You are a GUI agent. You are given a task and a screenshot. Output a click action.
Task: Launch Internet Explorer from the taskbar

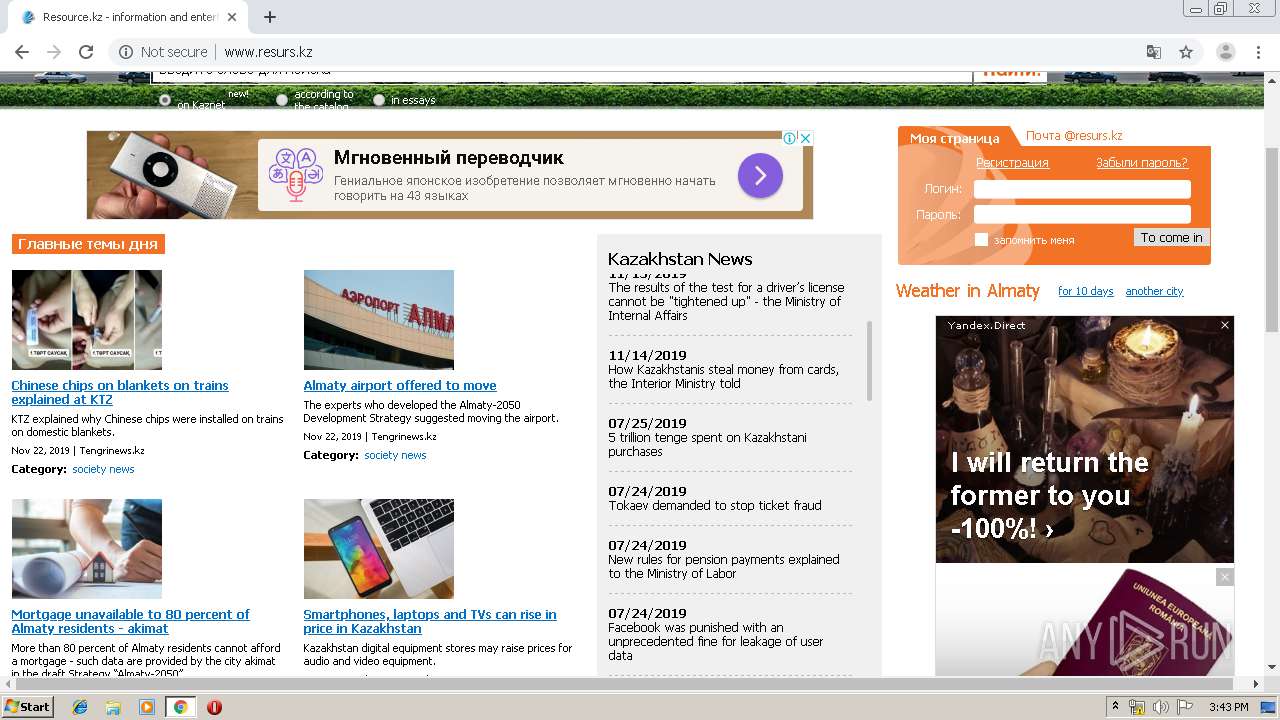tap(80, 707)
